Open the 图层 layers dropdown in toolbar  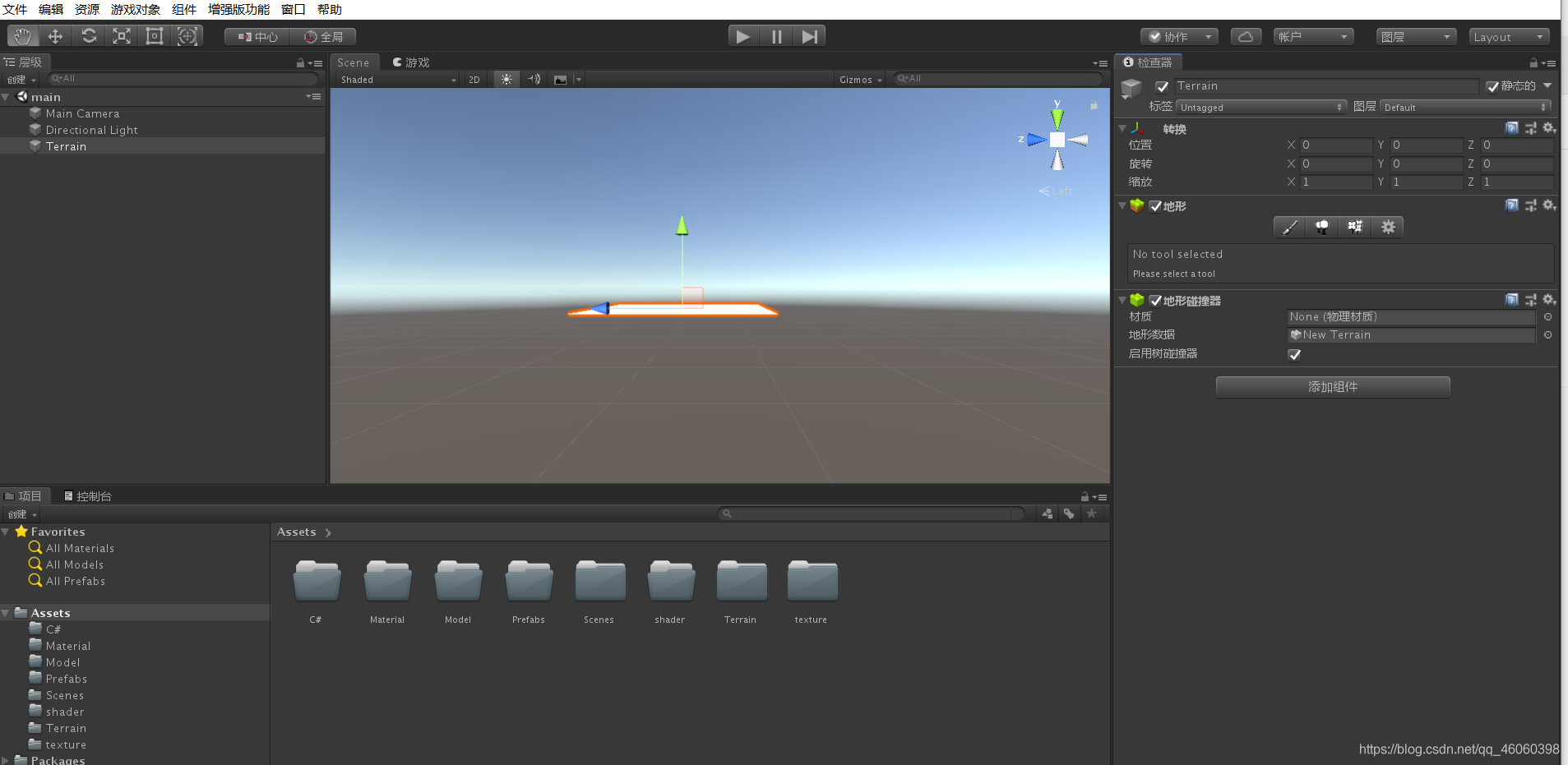[x=1416, y=37]
